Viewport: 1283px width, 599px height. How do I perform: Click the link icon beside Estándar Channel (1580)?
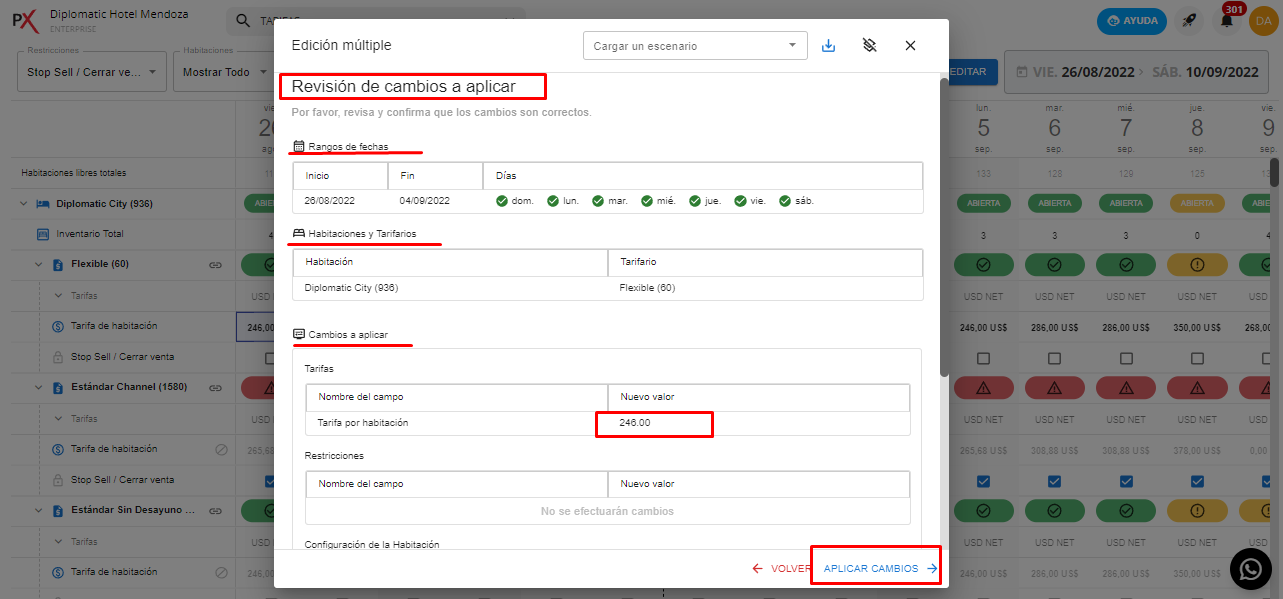(215, 387)
